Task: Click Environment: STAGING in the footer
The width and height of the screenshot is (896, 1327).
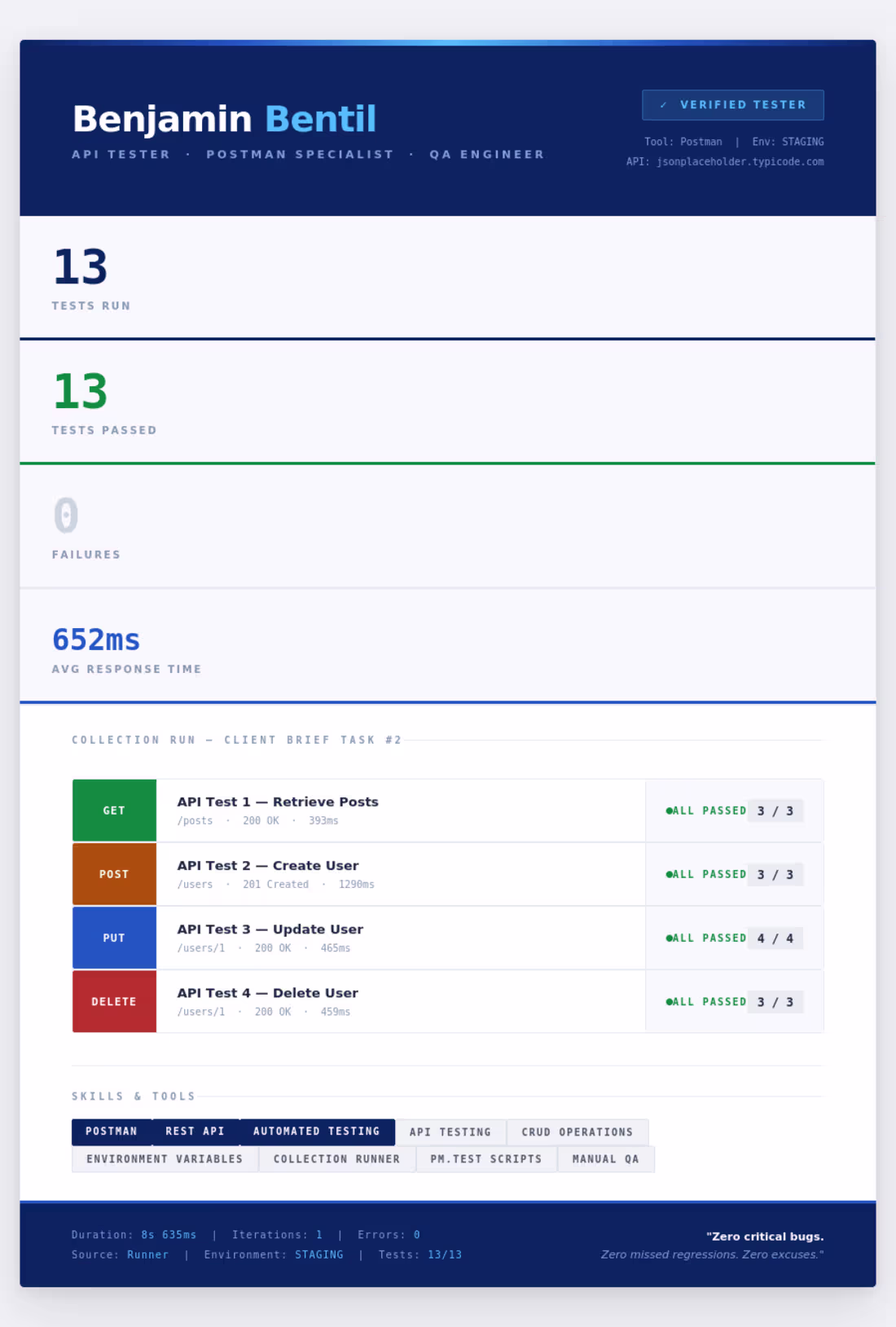Action: 274,1254
